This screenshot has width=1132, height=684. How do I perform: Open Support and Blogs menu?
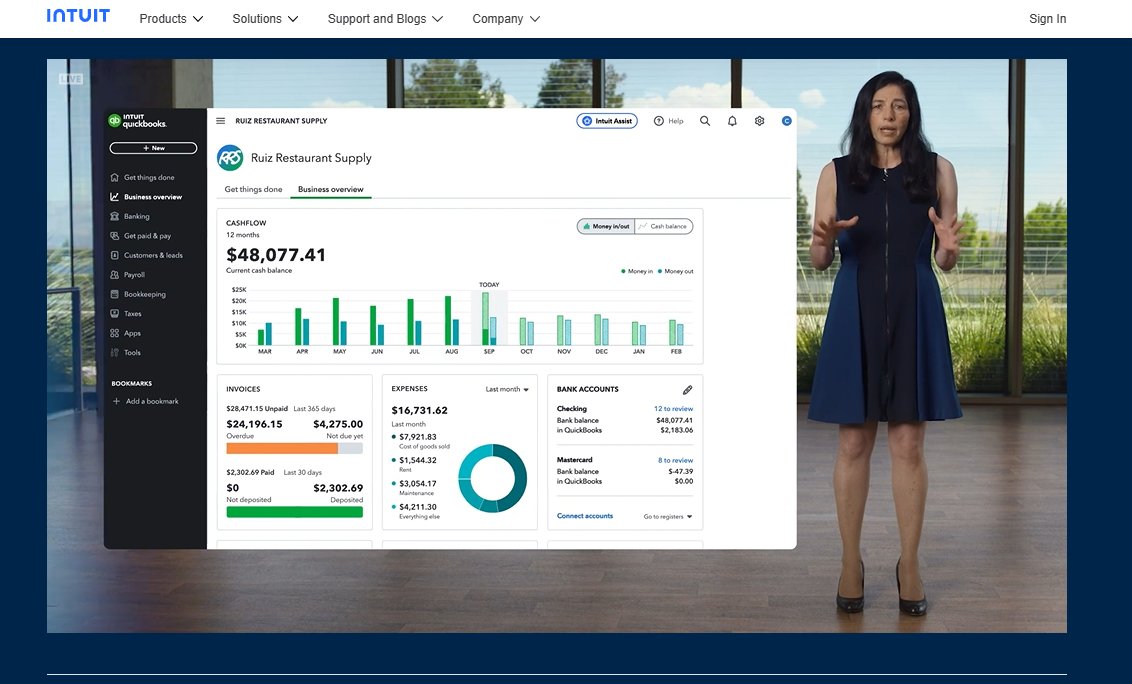pyautogui.click(x=385, y=19)
